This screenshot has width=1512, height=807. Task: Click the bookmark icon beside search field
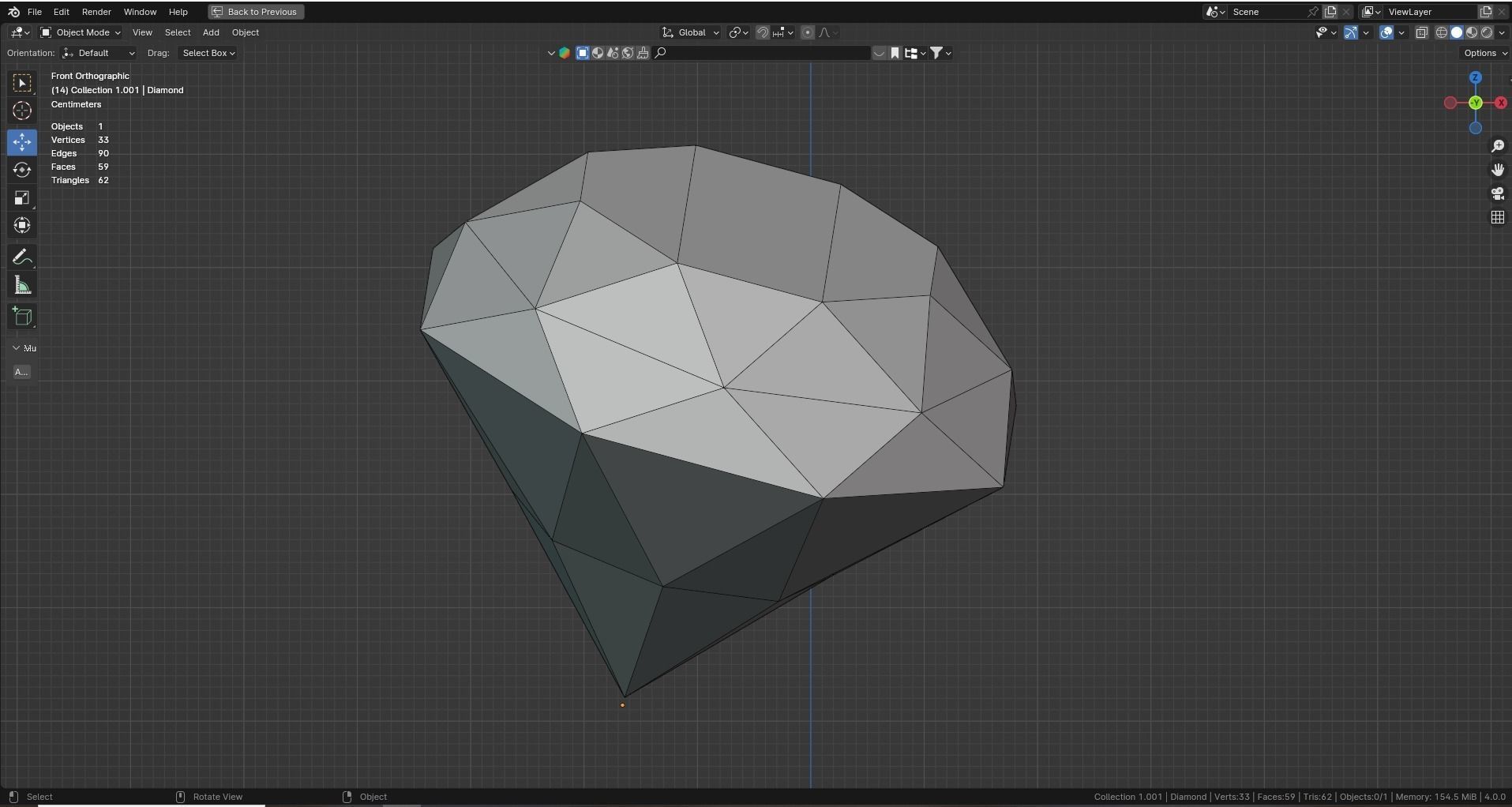coord(895,53)
